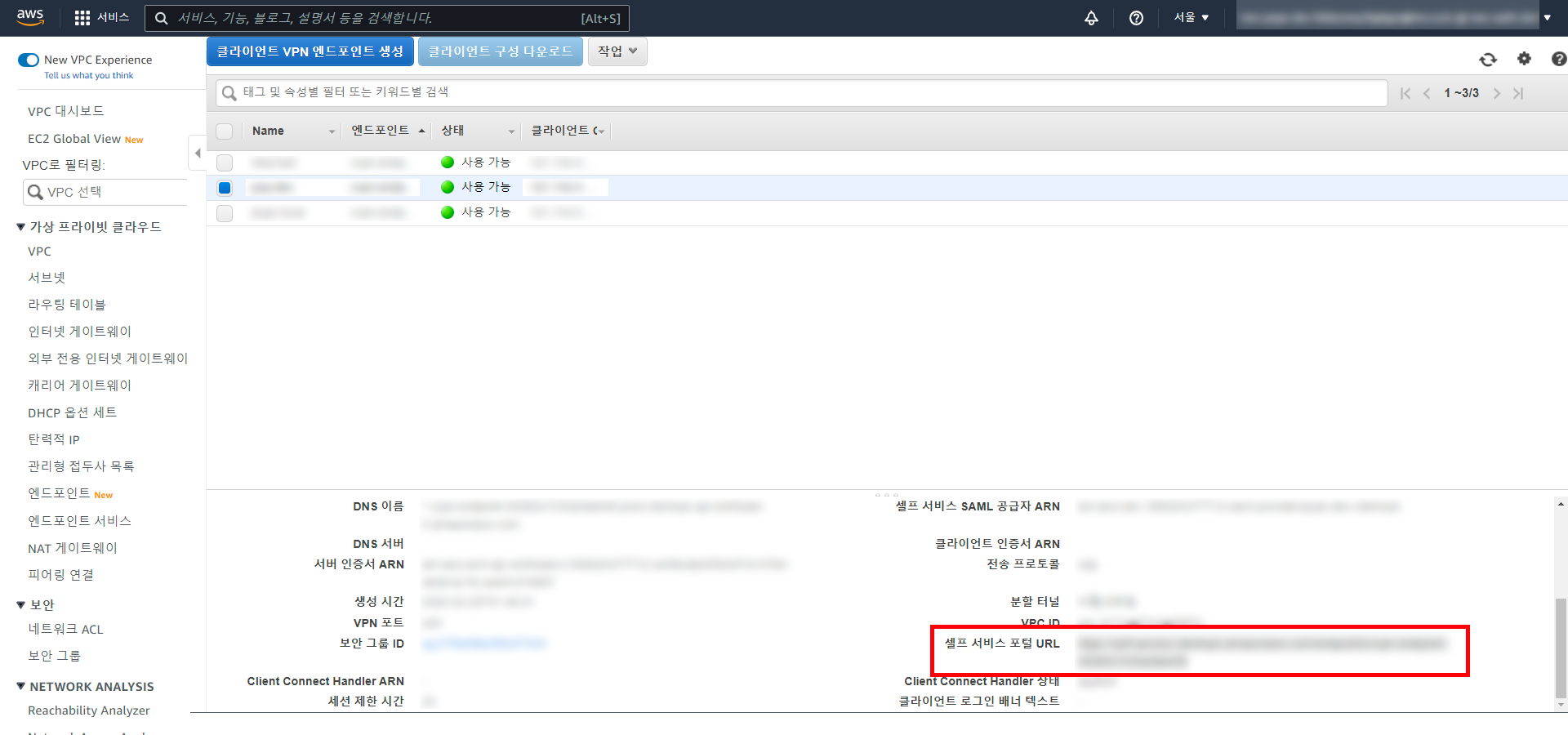
Task: Click the help question mark in top bar
Action: [x=1136, y=18]
